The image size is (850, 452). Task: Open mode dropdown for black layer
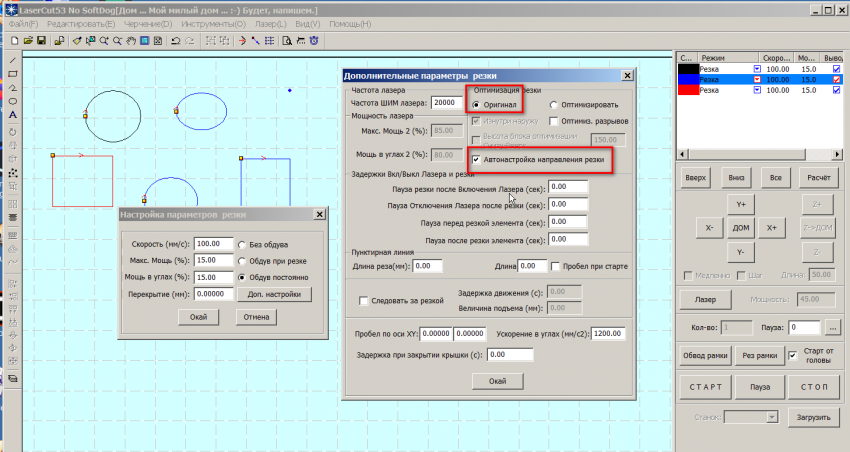click(757, 68)
